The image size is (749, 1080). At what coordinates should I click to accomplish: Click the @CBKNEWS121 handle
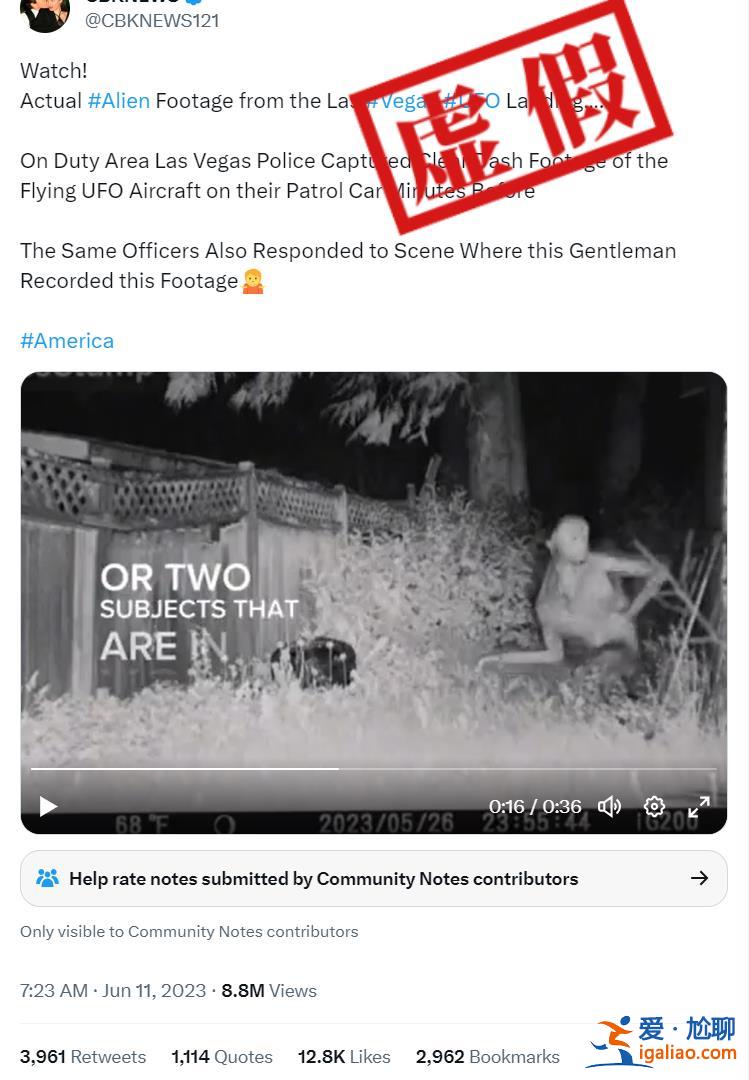[x=152, y=20]
